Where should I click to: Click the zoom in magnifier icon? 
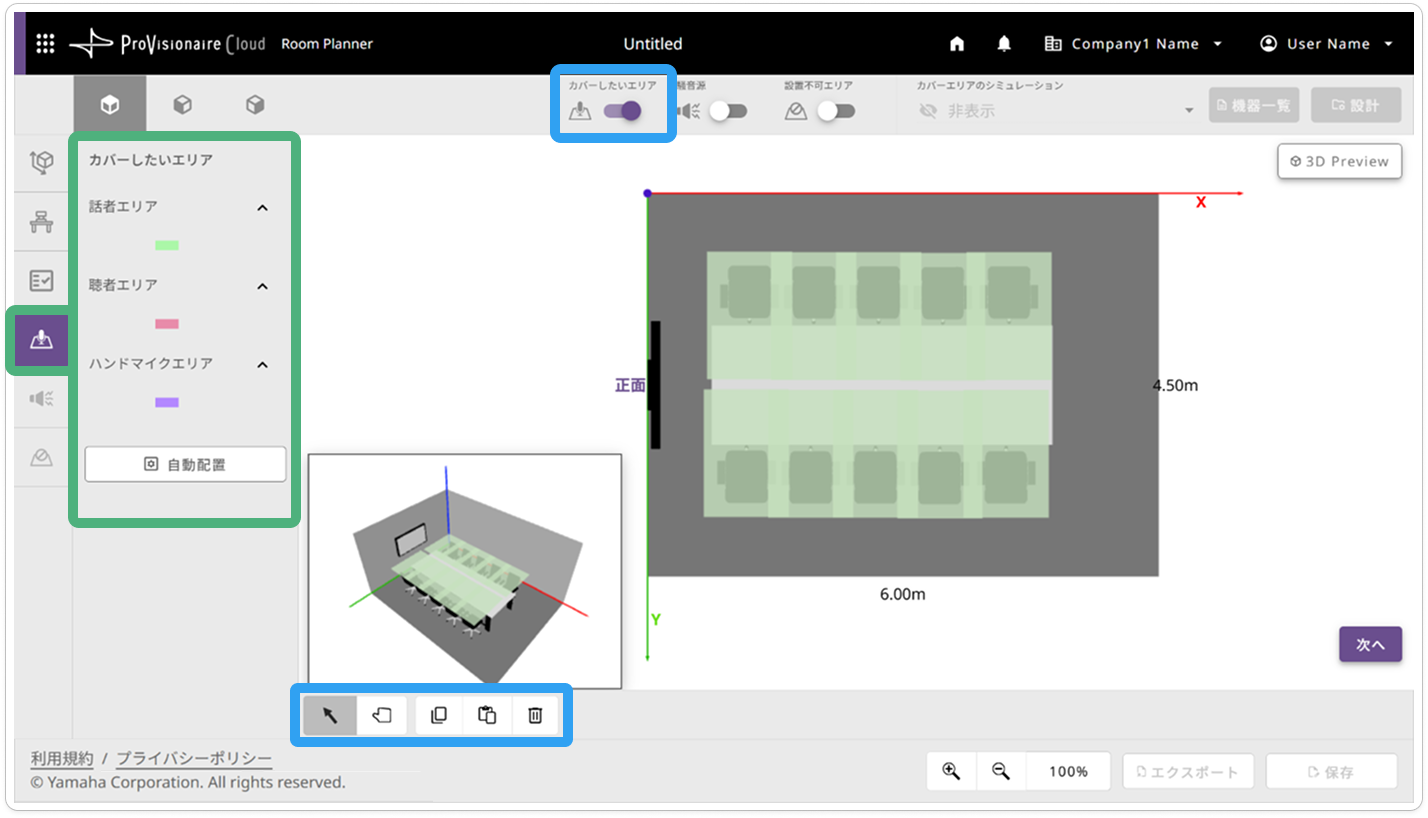tap(951, 771)
